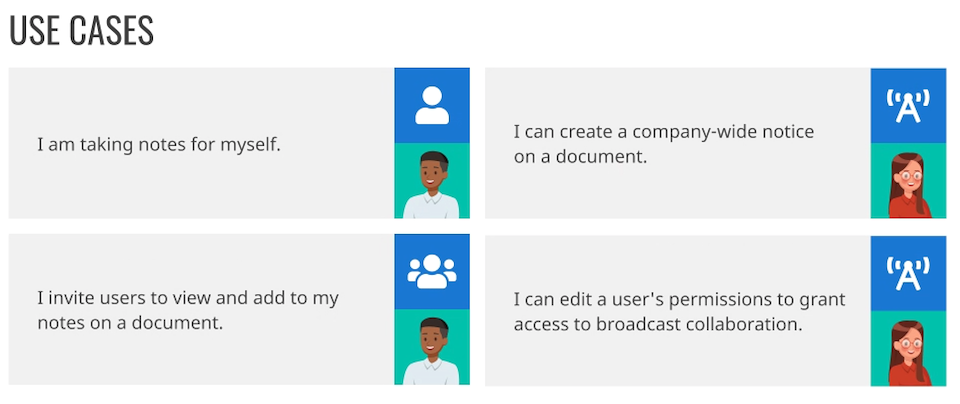
Task: Select the text "I am taking notes for myself."
Action: (159, 145)
